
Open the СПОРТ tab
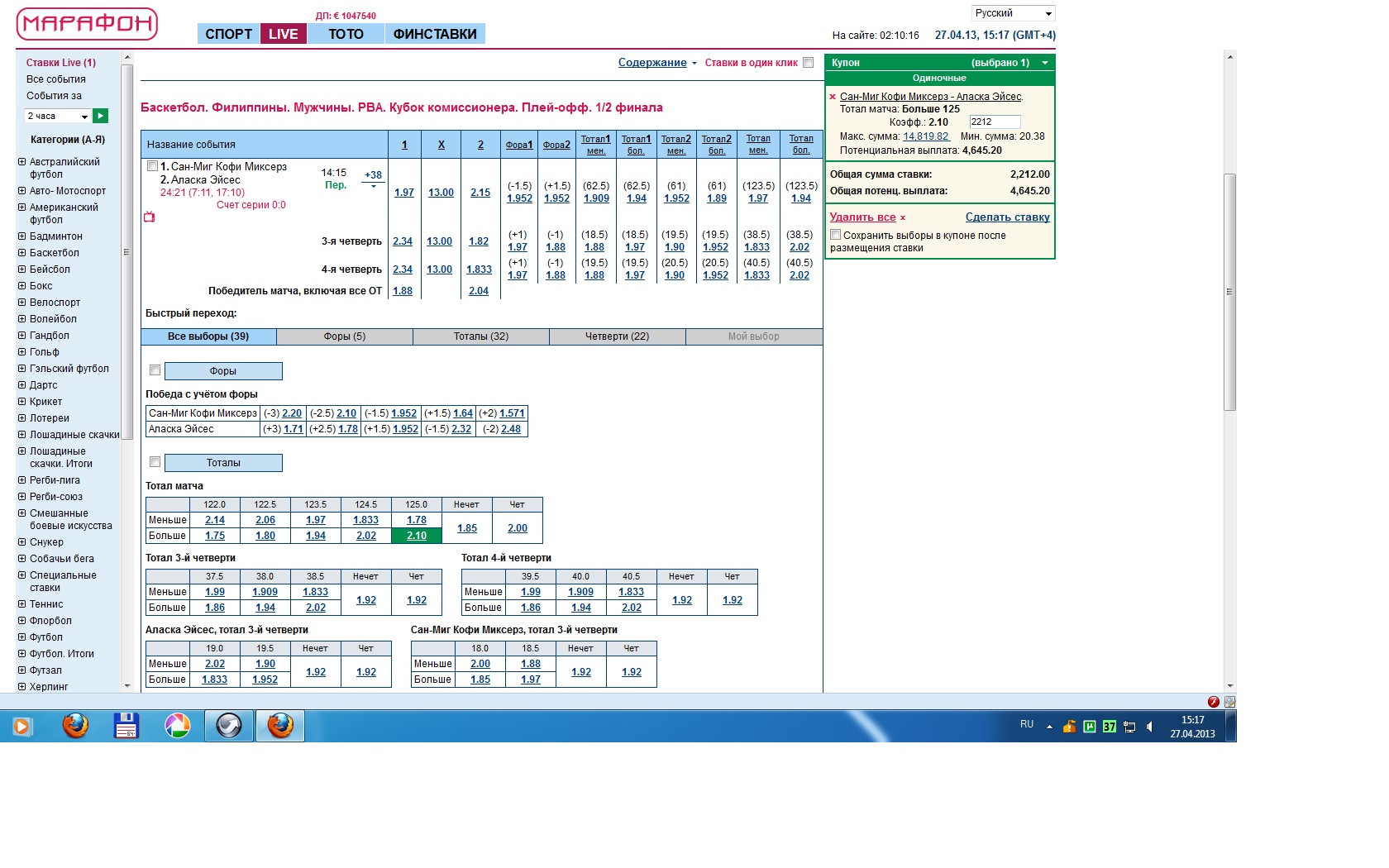(x=228, y=34)
